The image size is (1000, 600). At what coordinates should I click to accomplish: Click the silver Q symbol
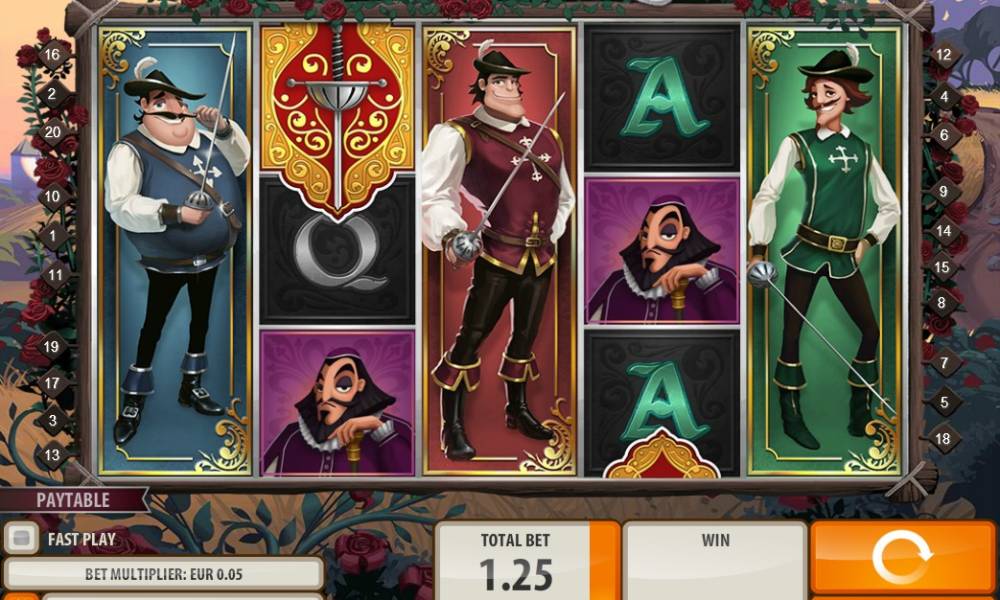point(337,251)
